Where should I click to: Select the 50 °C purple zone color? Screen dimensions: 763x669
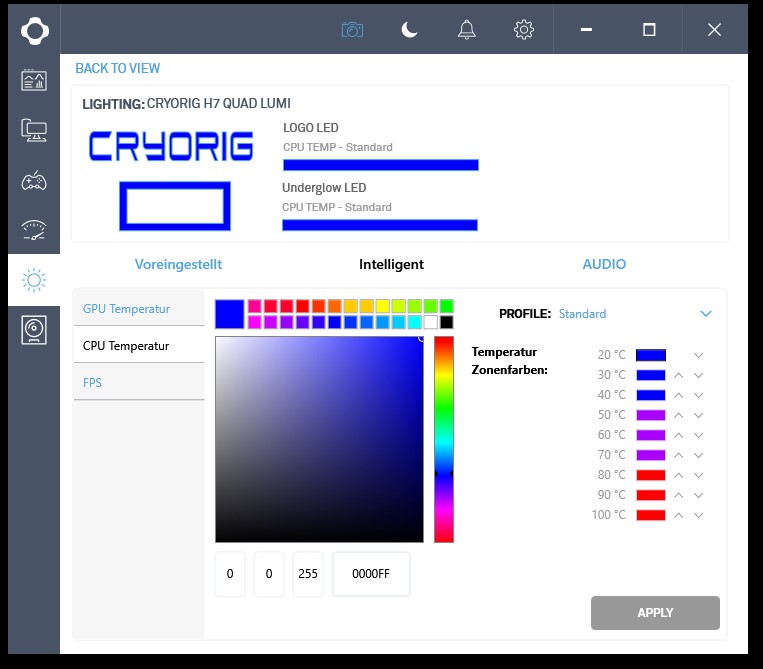651,415
